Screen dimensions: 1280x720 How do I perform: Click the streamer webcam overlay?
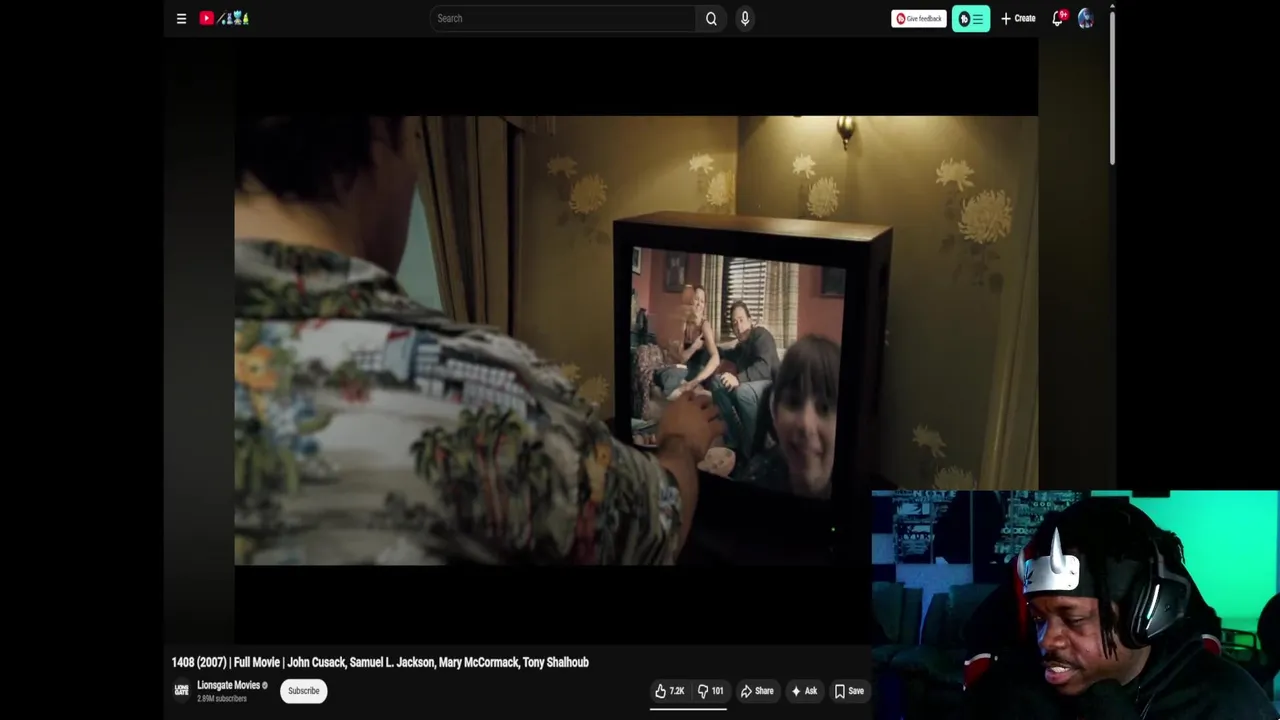(1075, 605)
